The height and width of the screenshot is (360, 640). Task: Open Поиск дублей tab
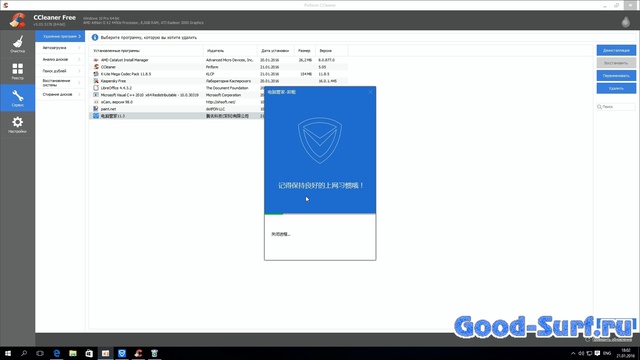coord(60,71)
